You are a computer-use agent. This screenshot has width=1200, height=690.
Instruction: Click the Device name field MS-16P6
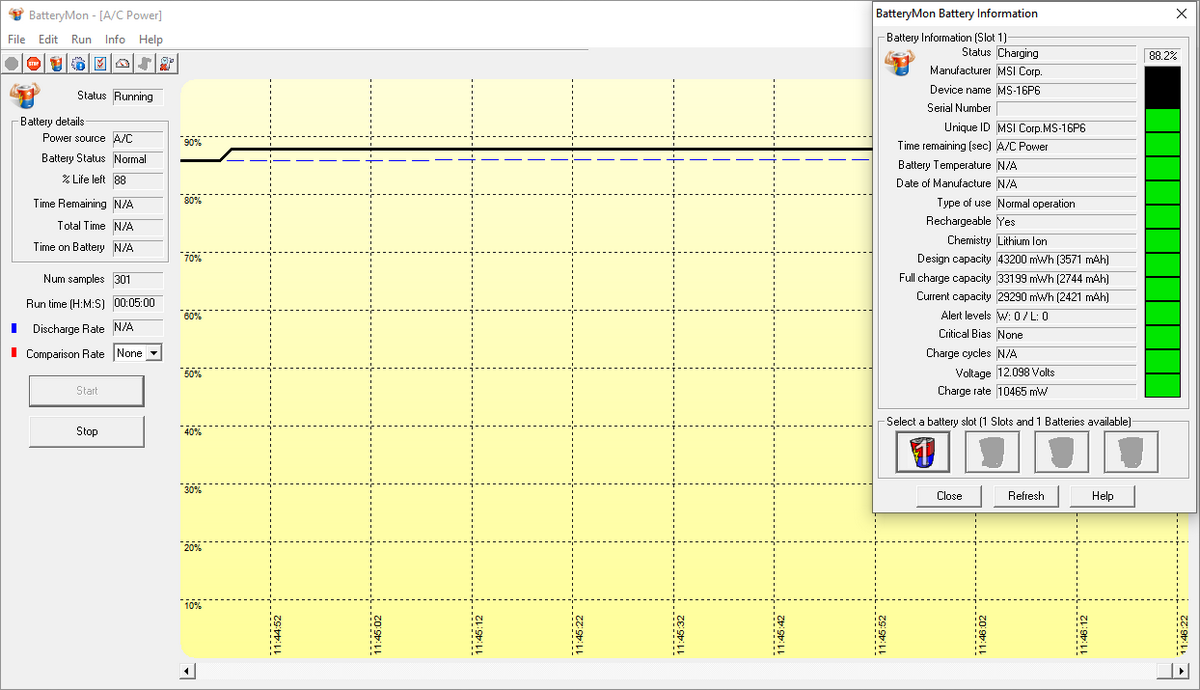[1065, 90]
